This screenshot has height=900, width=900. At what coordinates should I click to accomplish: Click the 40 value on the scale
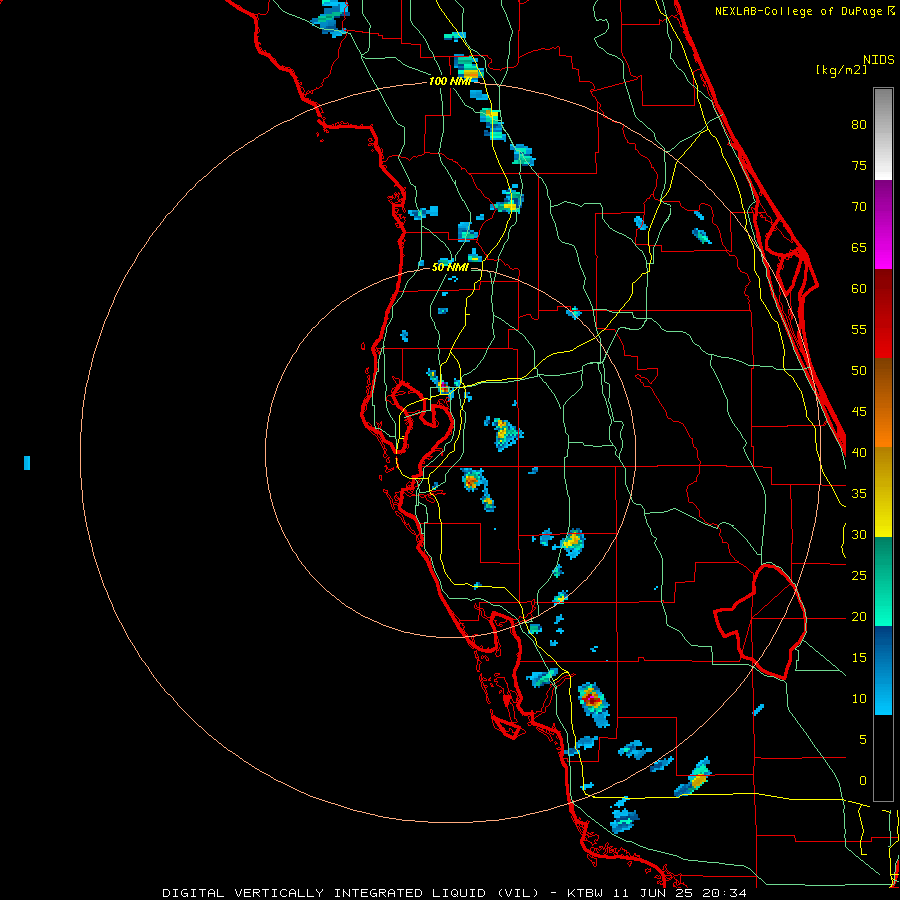click(x=859, y=452)
